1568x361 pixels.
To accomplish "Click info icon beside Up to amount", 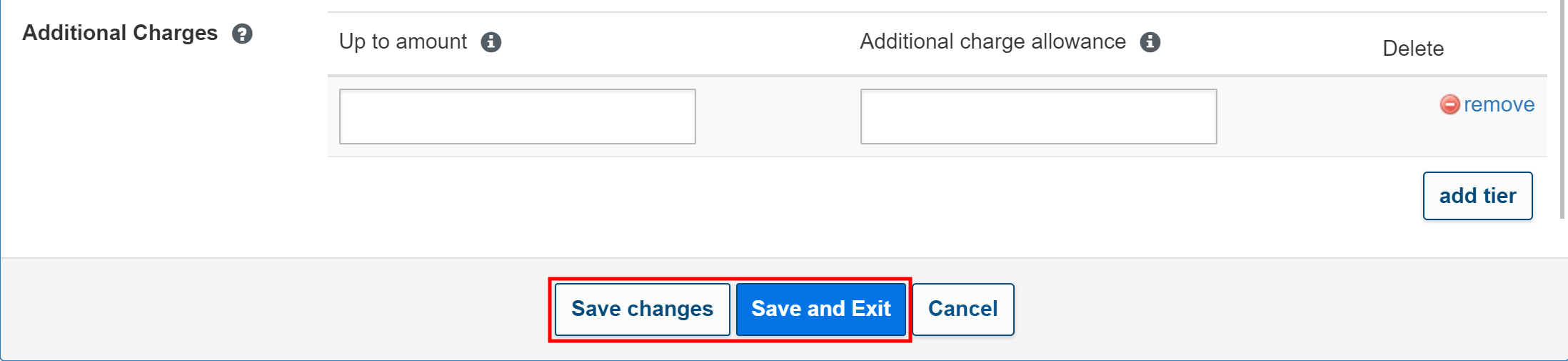I will point(491,42).
